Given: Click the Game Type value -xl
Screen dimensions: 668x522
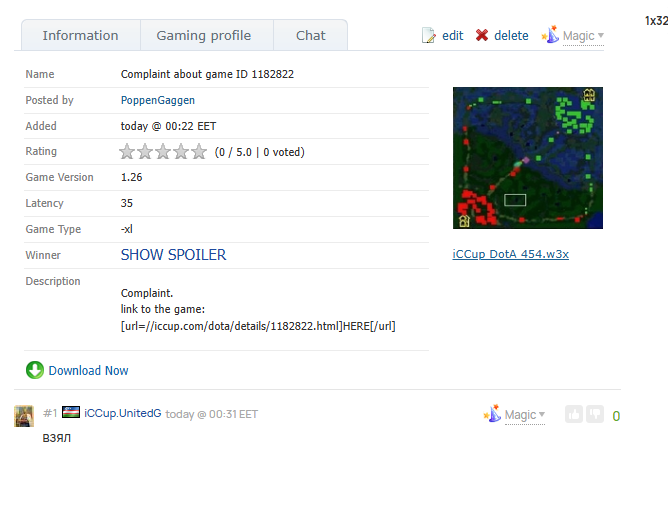Looking at the screenshot, I should (127, 229).
